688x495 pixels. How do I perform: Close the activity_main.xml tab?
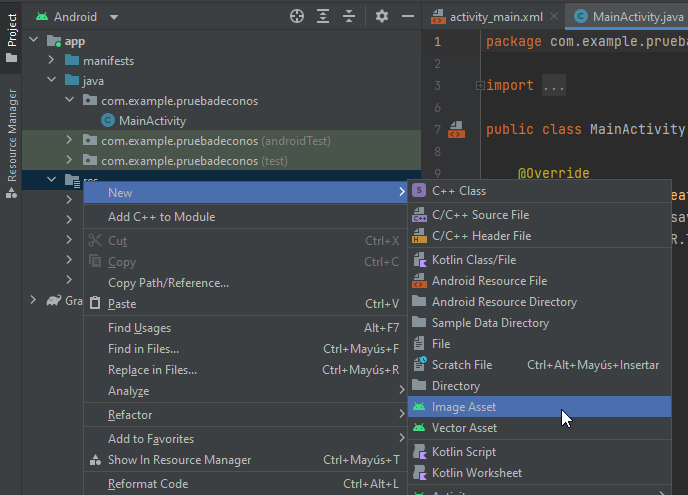pos(554,16)
